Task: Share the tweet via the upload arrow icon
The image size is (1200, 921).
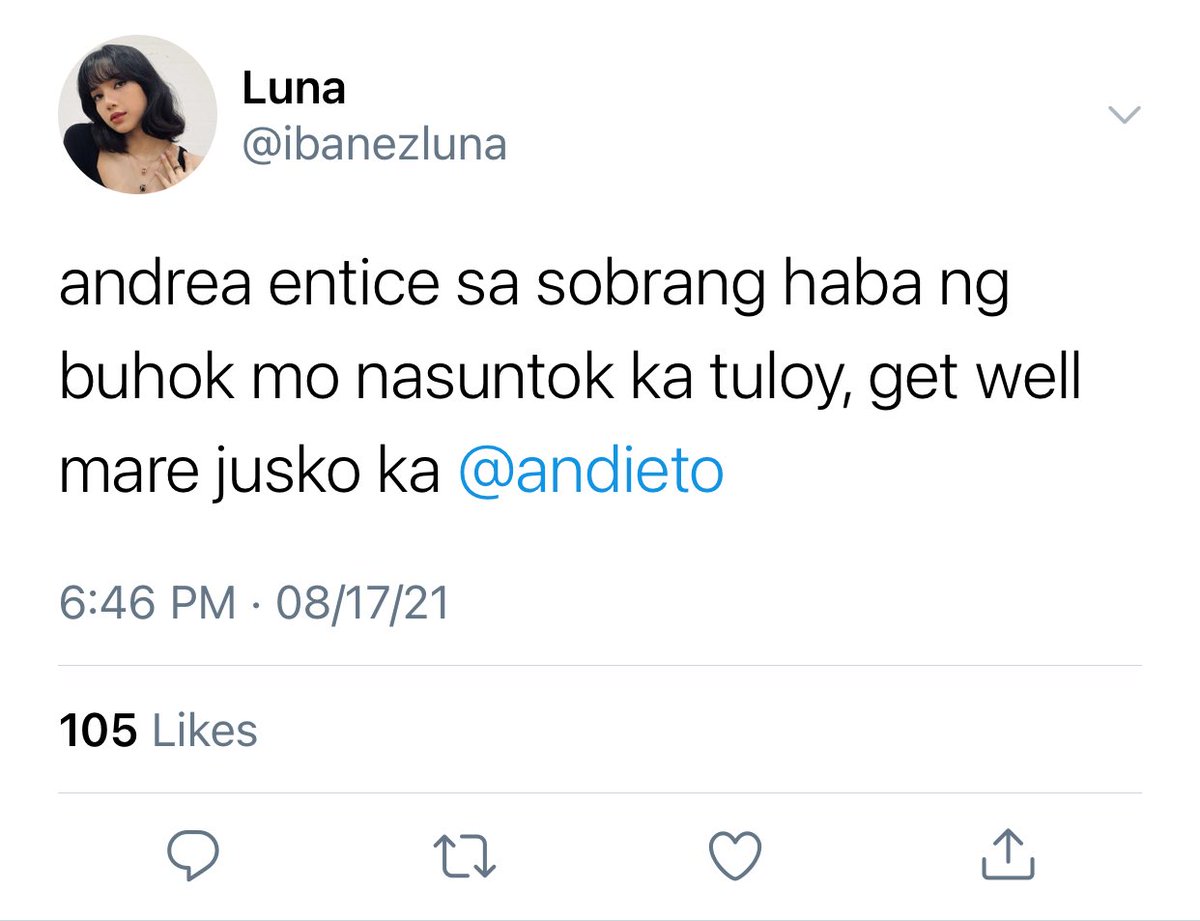Action: click(1007, 853)
